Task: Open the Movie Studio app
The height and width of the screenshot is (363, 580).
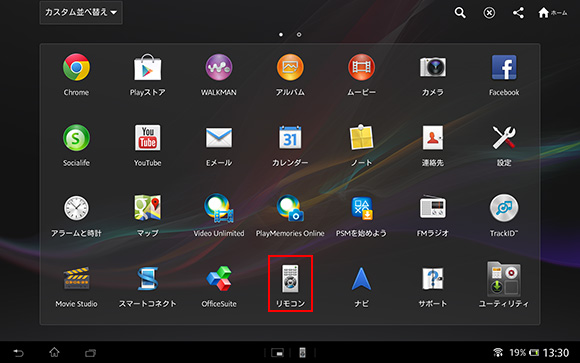Action: click(x=76, y=286)
